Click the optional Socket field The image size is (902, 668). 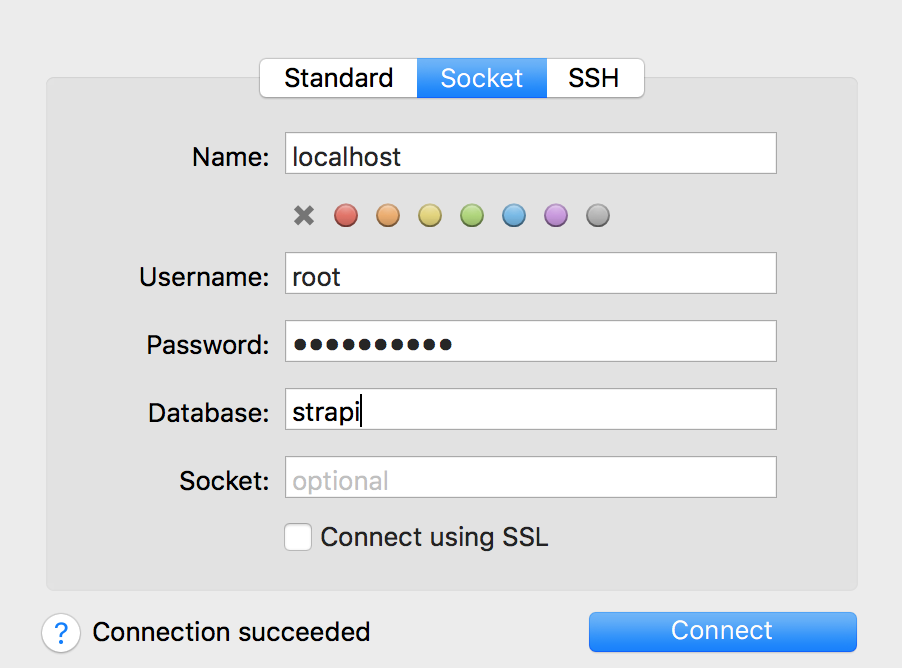pos(530,477)
